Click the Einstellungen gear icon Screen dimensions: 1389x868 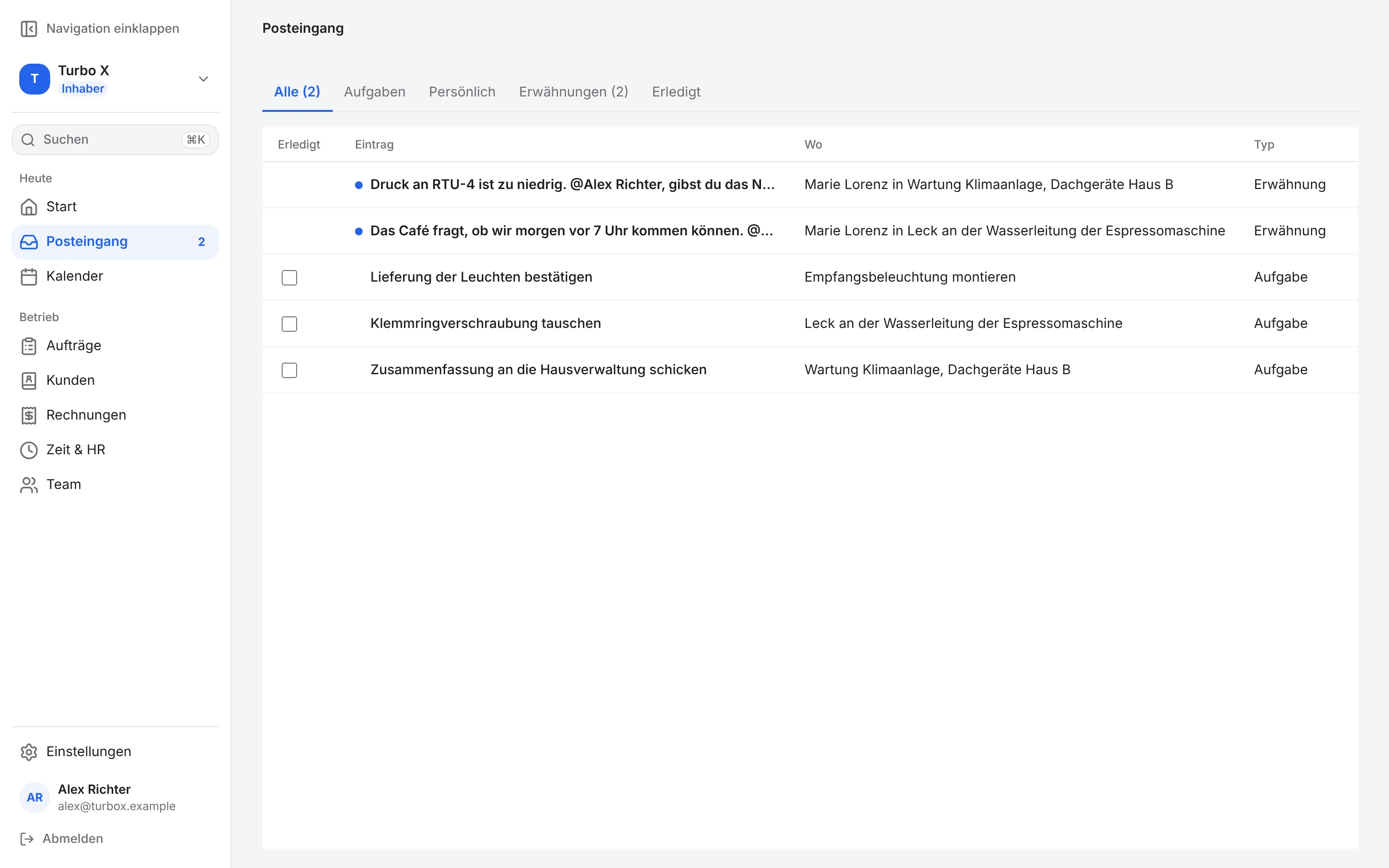coord(29,752)
